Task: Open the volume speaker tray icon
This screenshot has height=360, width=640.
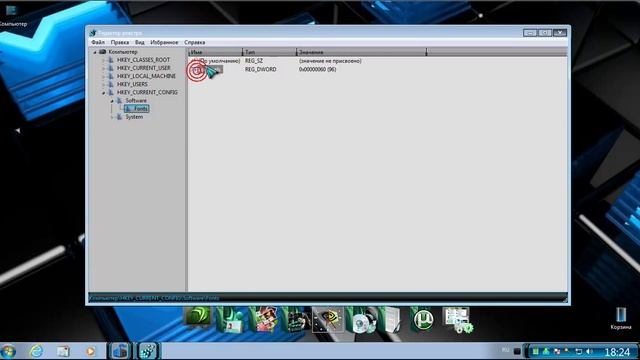Action: [589, 351]
